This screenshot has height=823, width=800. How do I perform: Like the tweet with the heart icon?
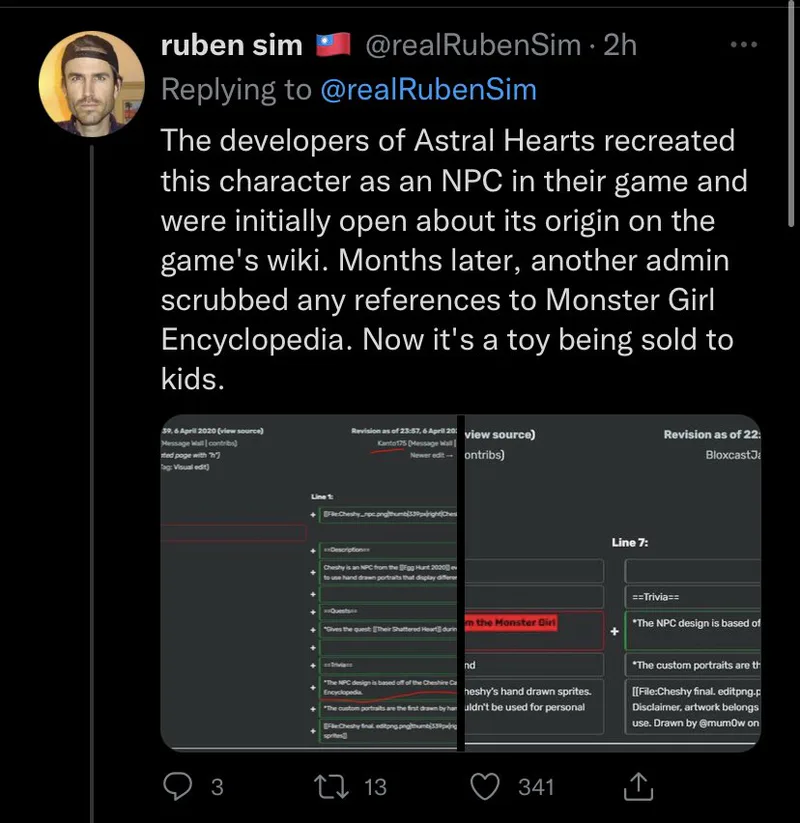(485, 787)
